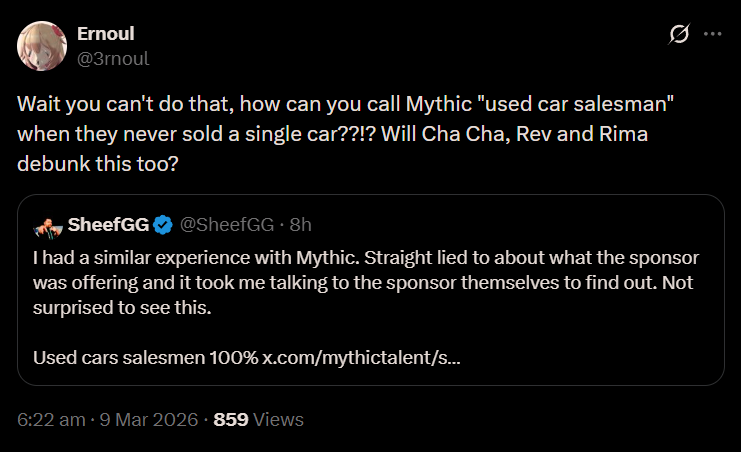
Task: Open SheefGG's small avatar in quoted post
Action: [46, 222]
